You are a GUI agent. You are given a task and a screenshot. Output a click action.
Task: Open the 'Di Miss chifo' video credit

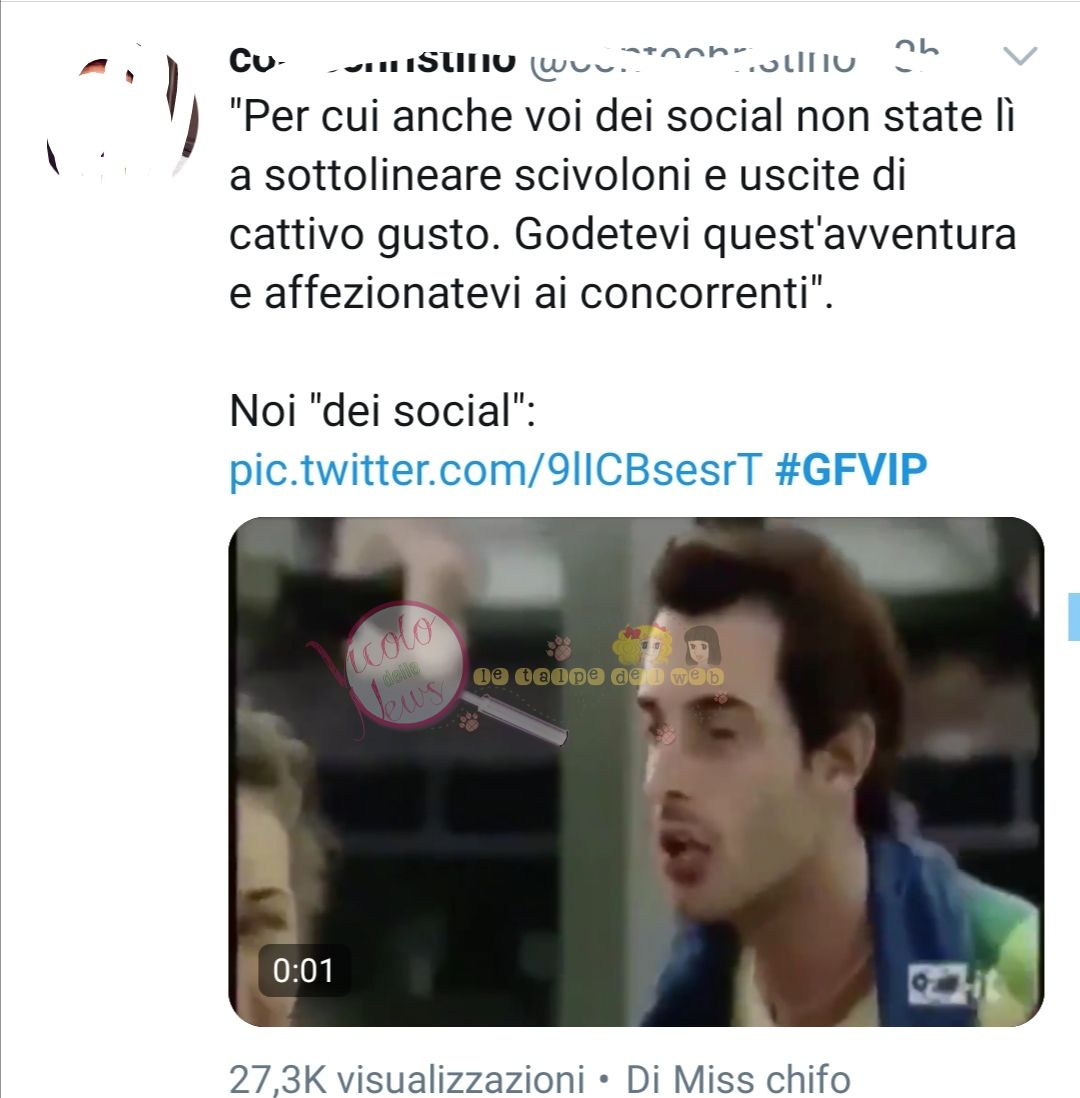[738, 1078]
